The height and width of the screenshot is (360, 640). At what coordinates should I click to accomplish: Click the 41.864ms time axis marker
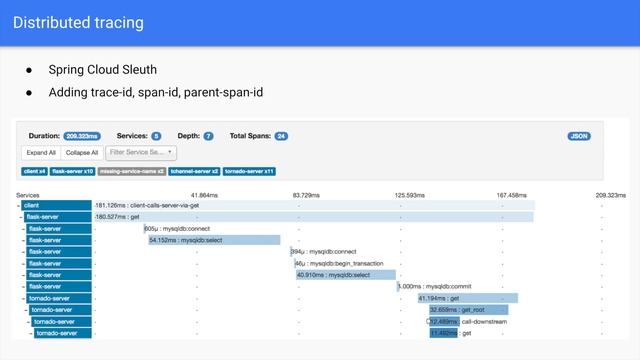pos(204,196)
